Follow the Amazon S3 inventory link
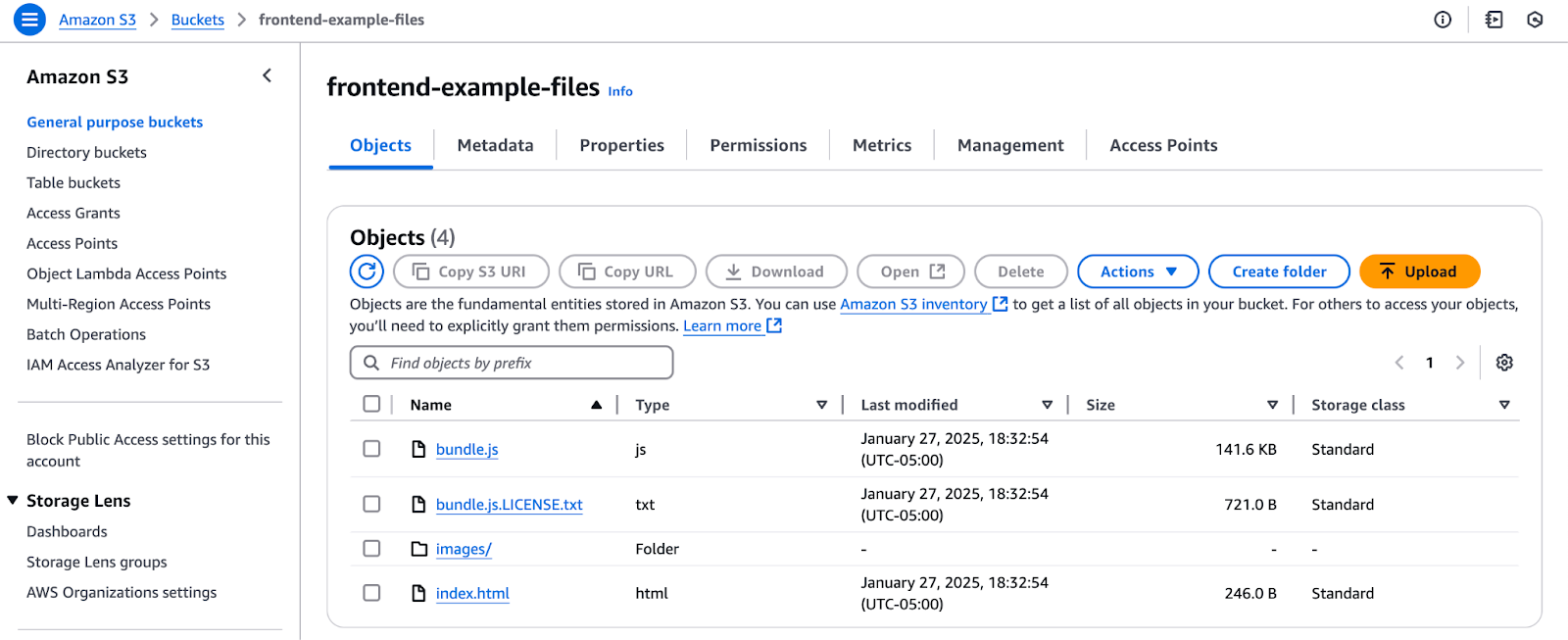1568x640 pixels. [913, 304]
